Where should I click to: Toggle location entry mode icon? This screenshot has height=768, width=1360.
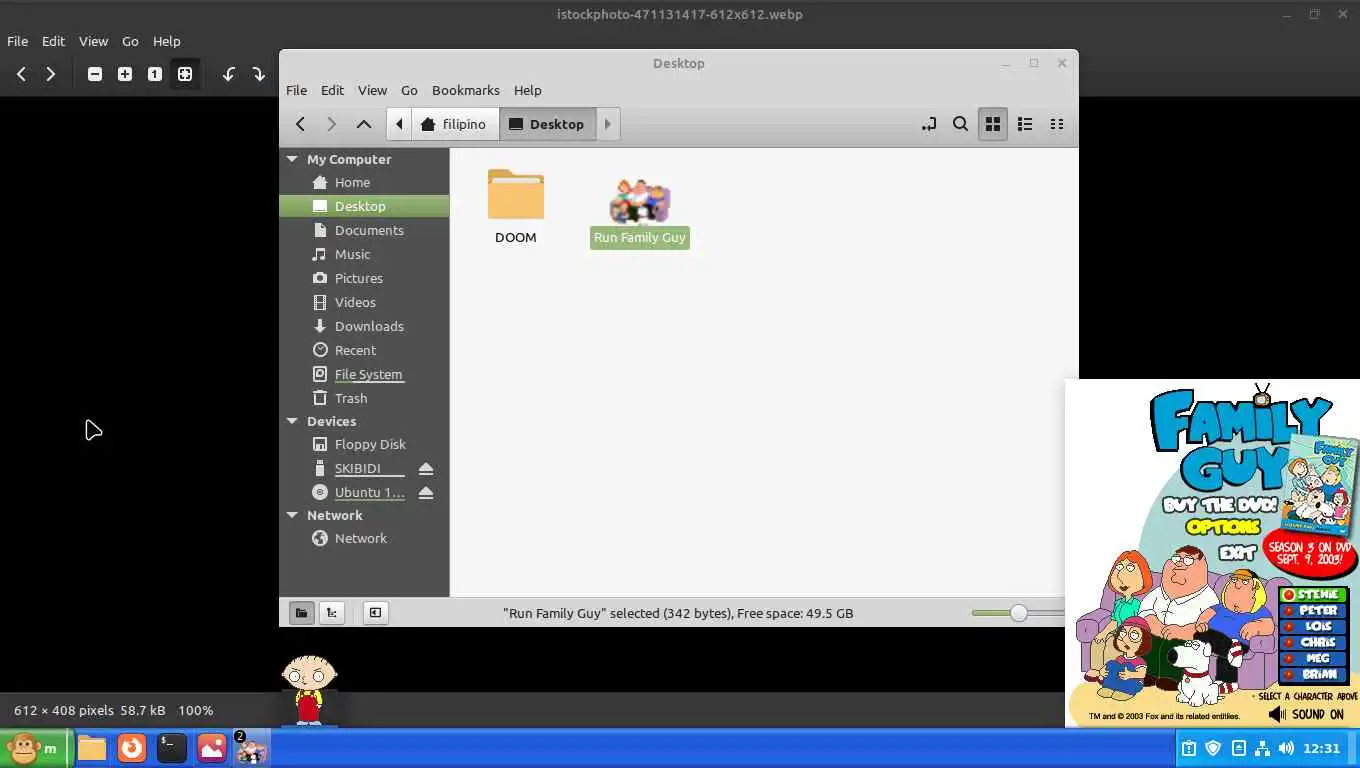(x=929, y=124)
